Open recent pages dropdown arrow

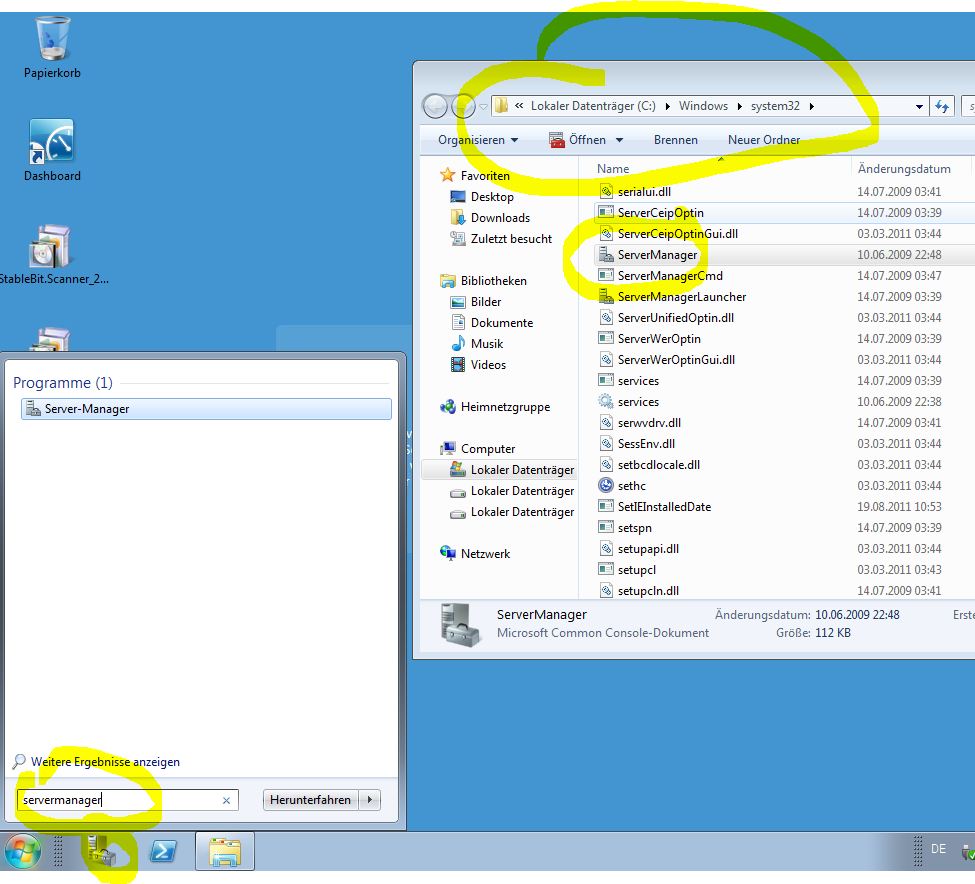pyautogui.click(x=483, y=107)
